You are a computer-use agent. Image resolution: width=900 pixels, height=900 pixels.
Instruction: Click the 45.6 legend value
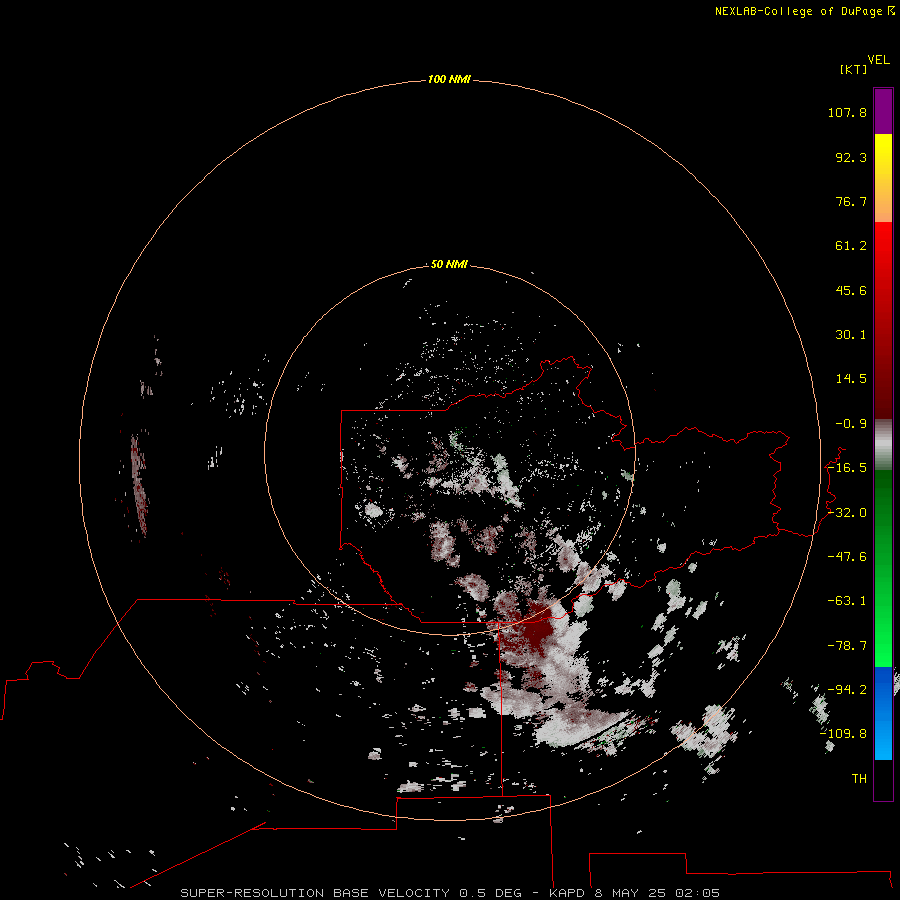851,290
